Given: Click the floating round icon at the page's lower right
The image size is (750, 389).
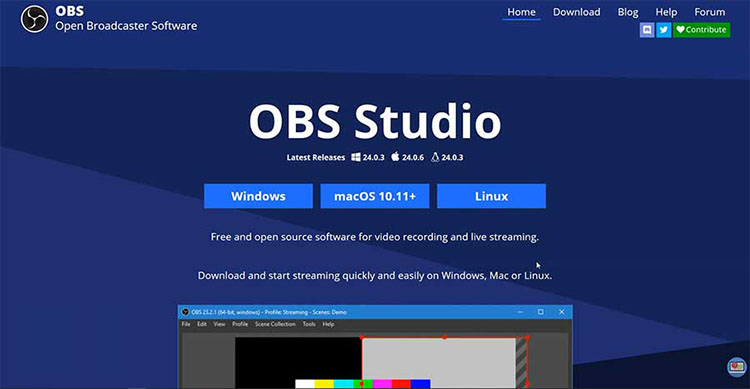Looking at the screenshot, I should [x=737, y=367].
